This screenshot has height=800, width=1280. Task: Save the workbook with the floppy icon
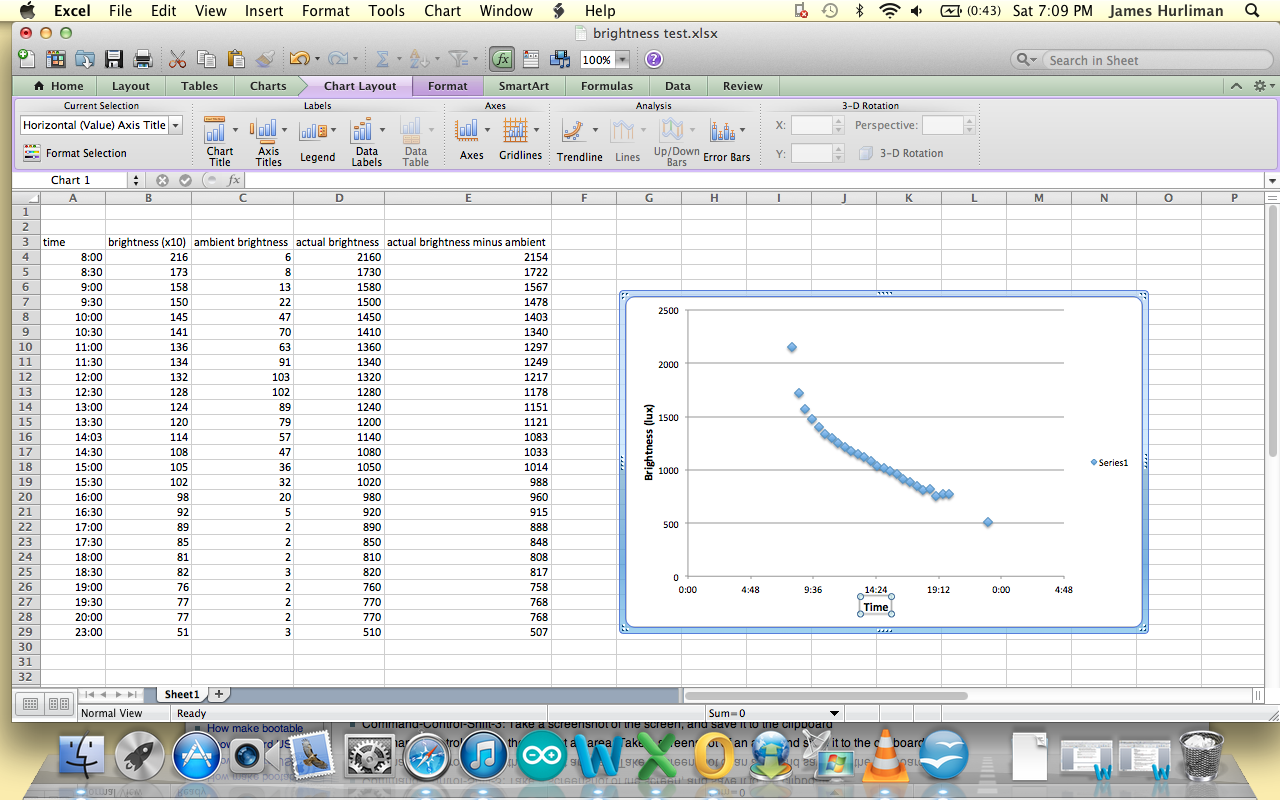point(114,59)
